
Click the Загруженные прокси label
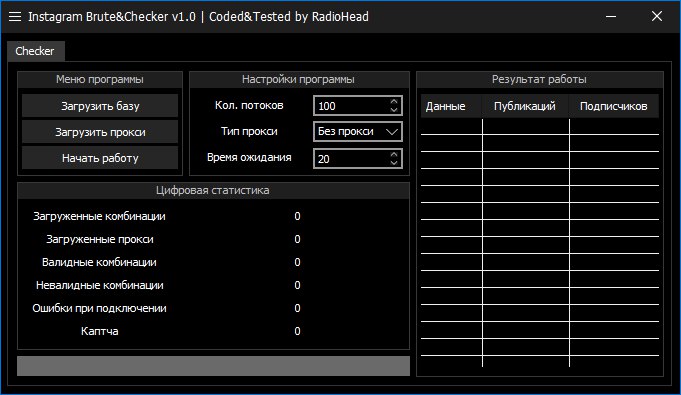99,239
